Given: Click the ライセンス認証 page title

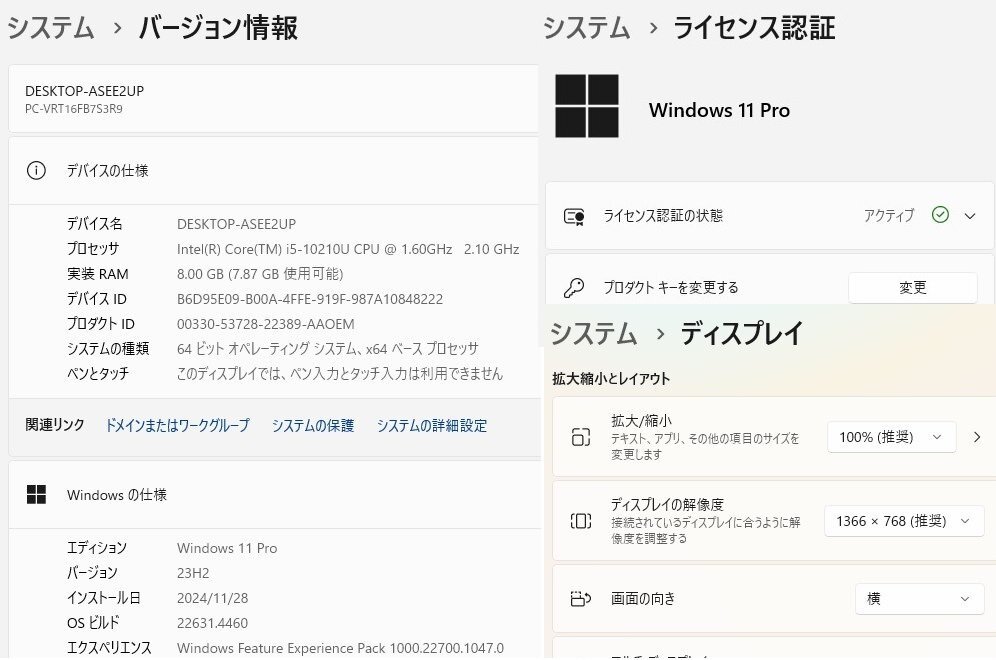Looking at the screenshot, I should (x=754, y=28).
